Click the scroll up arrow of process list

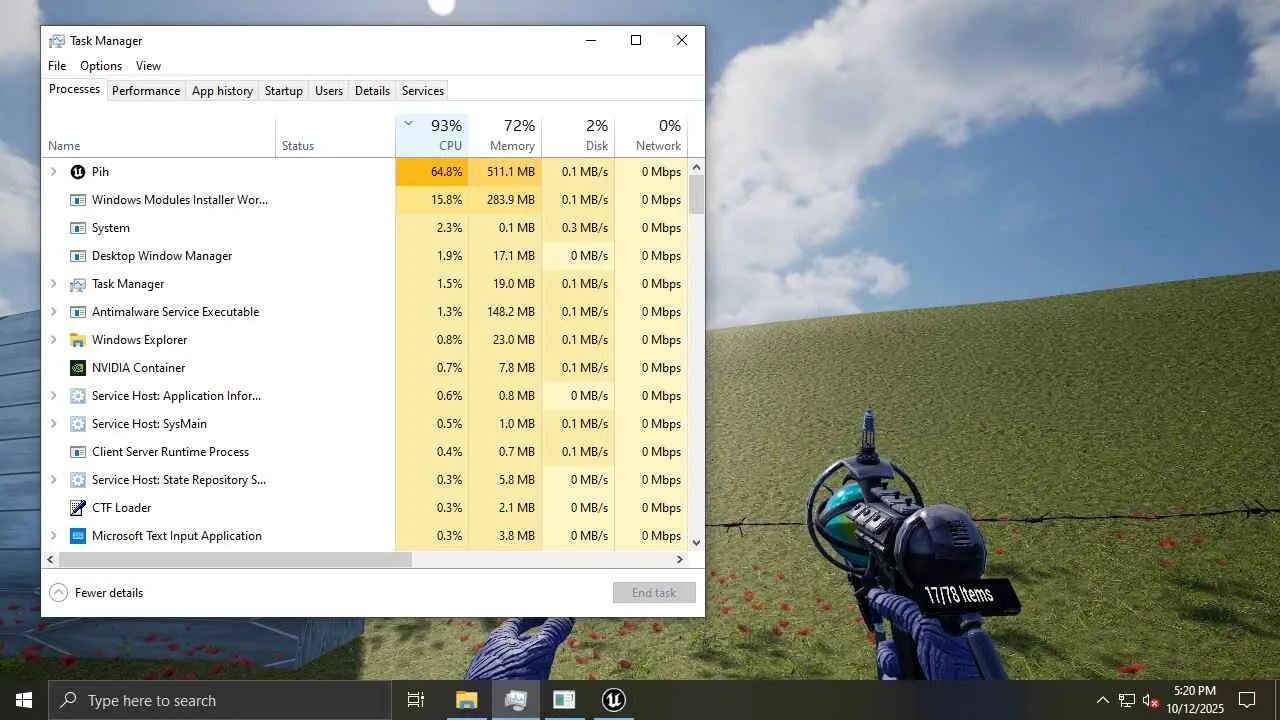click(697, 167)
